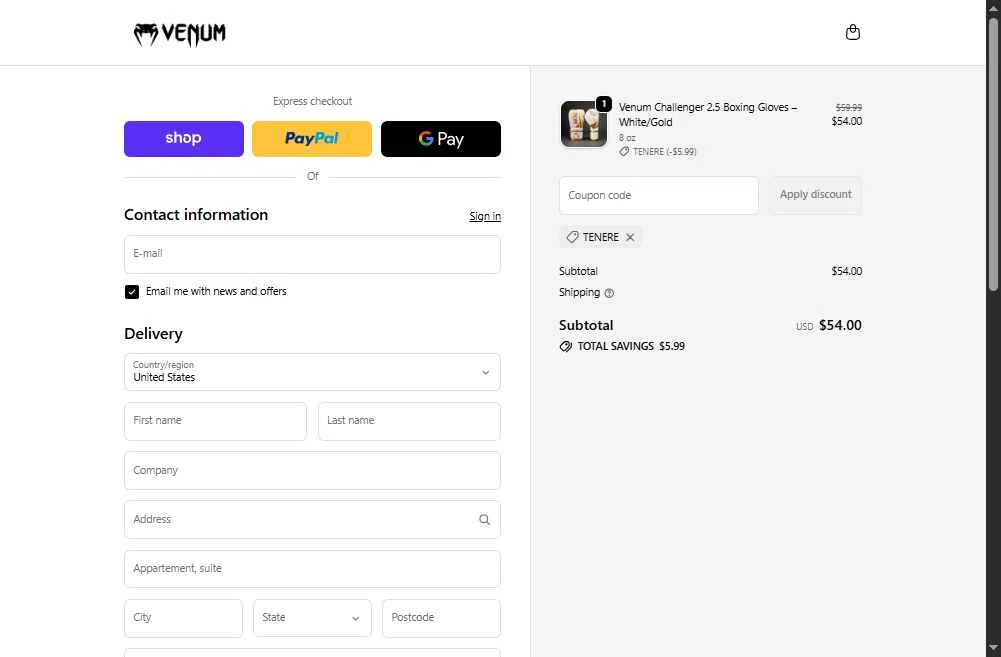This screenshot has width=1001, height=657.
Task: Click the 8 oz size text
Action: 627,138
